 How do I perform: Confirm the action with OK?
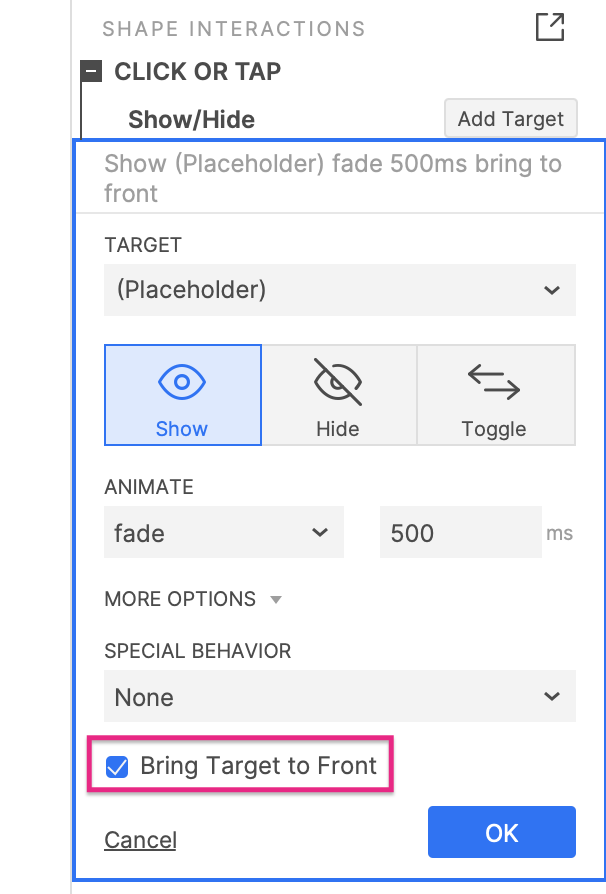click(x=502, y=832)
